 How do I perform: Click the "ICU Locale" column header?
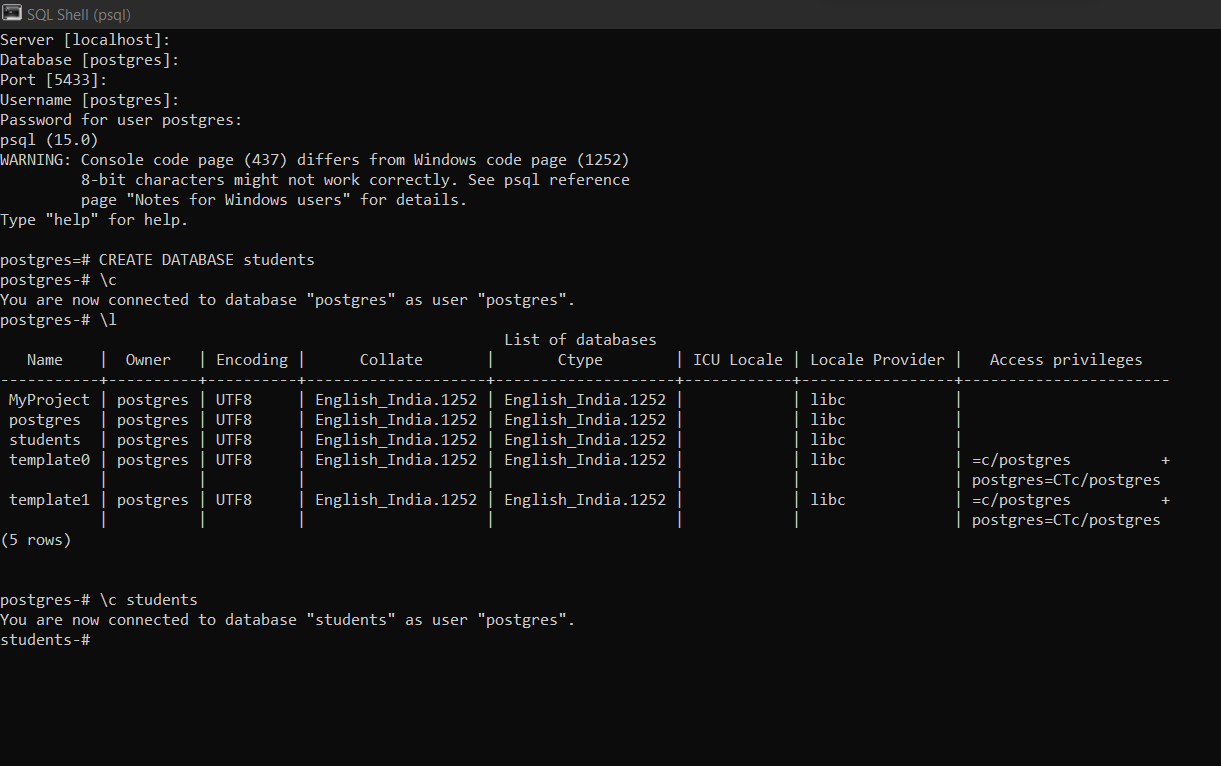(x=738, y=360)
